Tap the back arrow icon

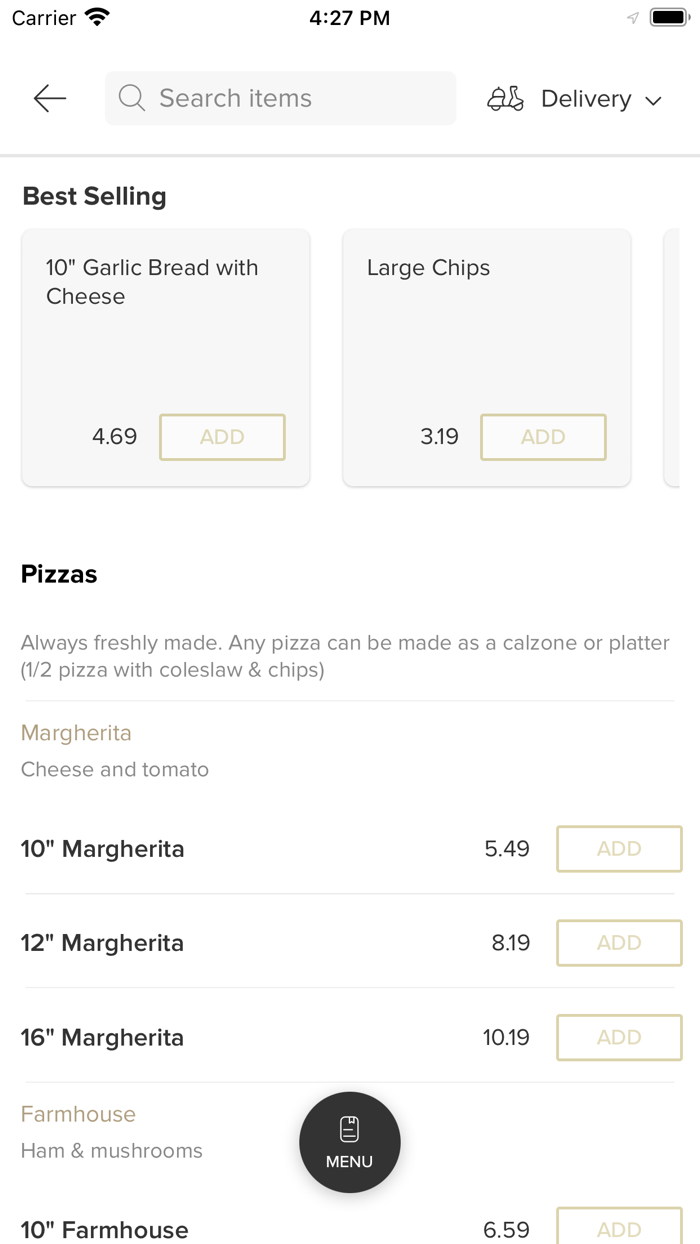(49, 98)
